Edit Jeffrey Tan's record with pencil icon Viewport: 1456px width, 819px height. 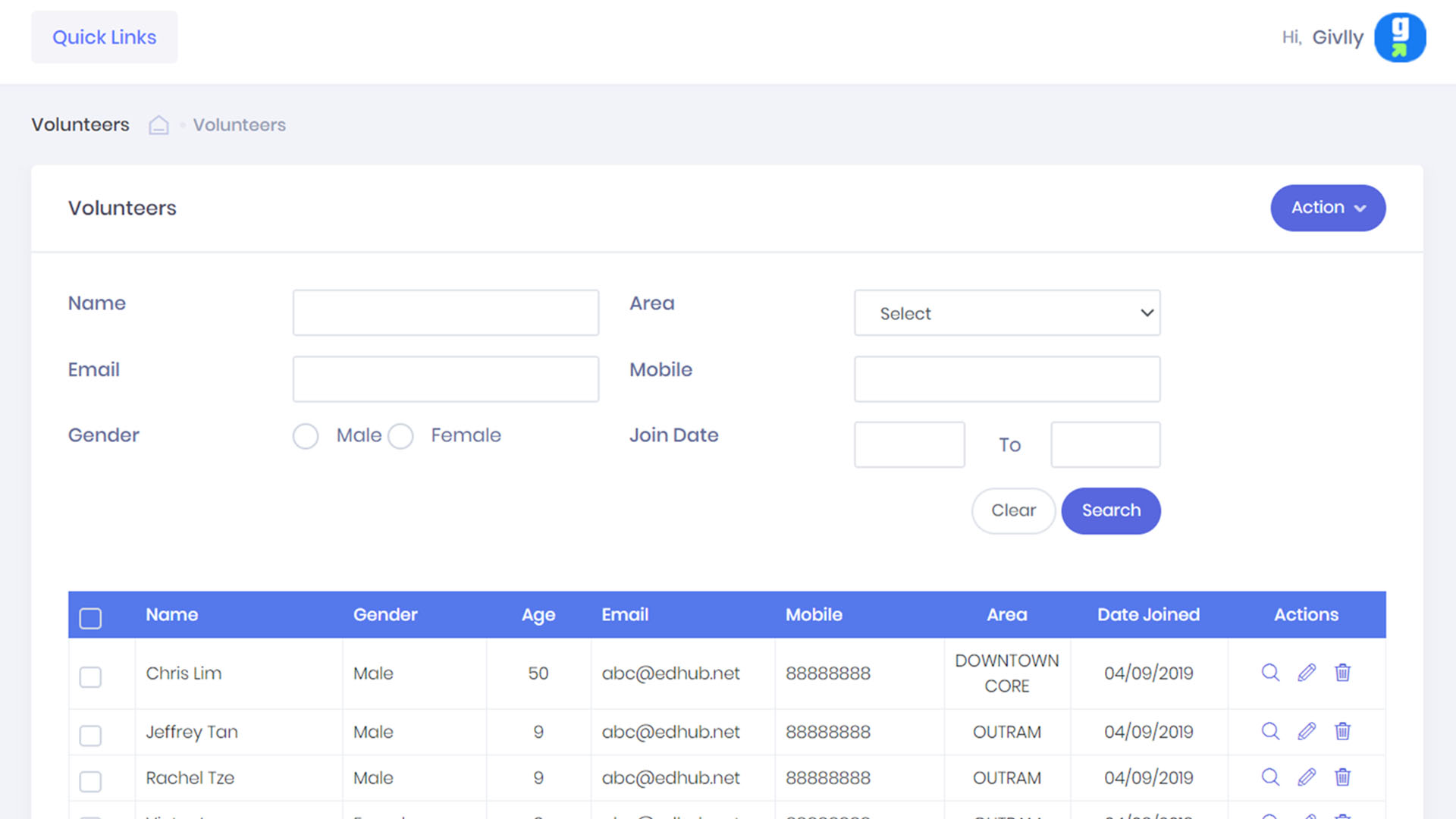coord(1307,731)
